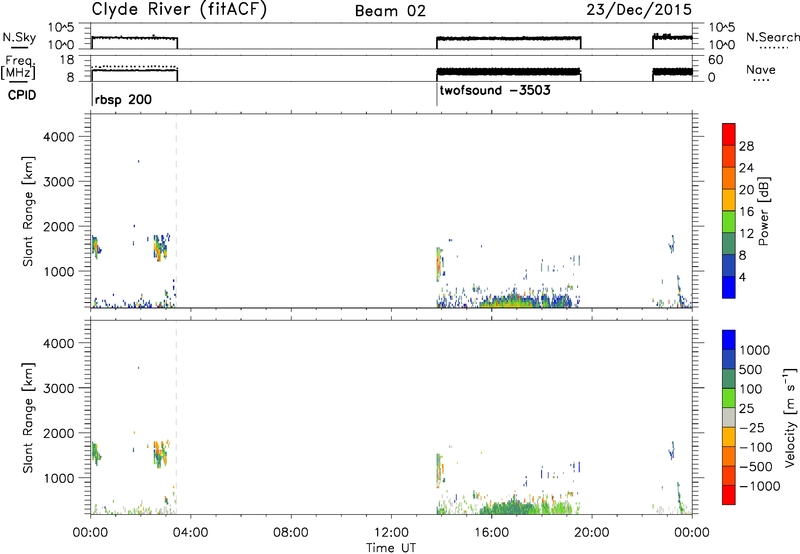
Task: Click the '18' frequency axis value
Action: 66,60
